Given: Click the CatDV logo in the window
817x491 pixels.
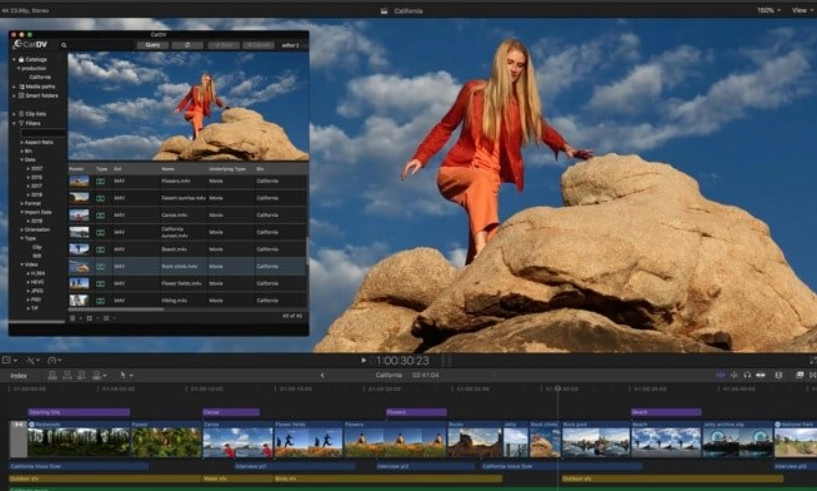Looking at the screenshot, I should coord(30,45).
